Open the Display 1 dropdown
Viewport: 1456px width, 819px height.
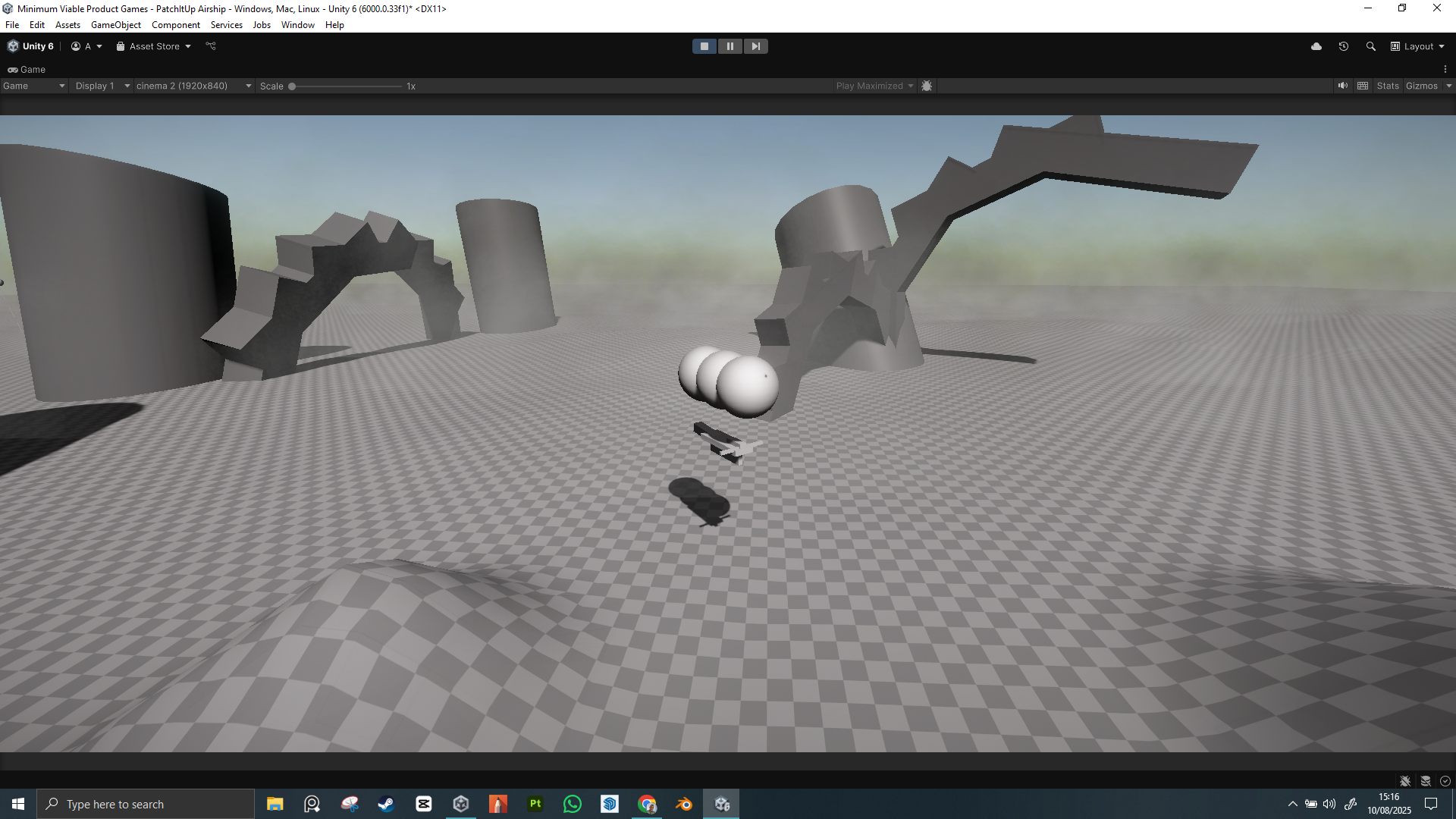tap(102, 86)
